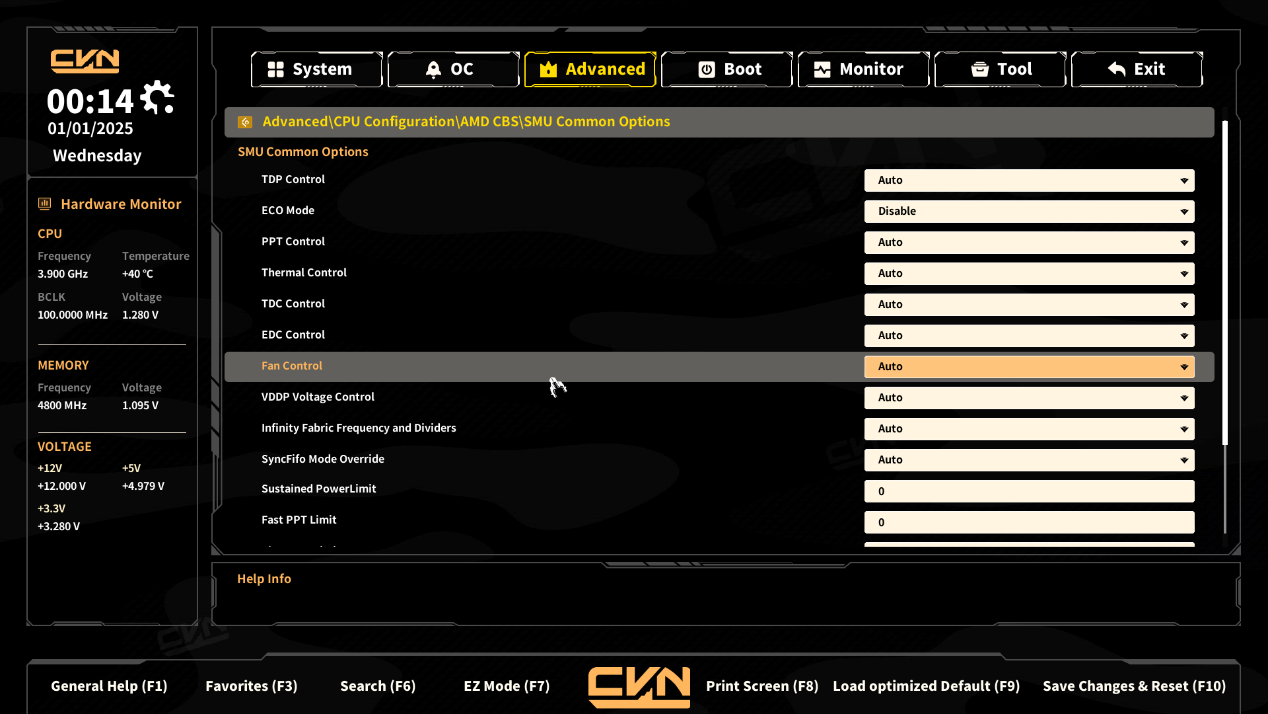
Task: Expand the SyncFifo Mode Override dropdown
Action: [1029, 460]
